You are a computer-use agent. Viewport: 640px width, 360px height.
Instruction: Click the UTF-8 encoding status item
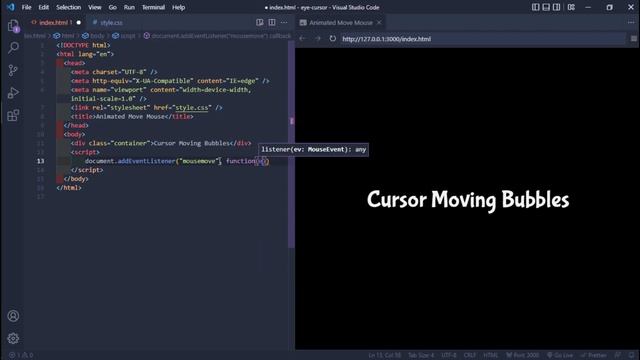(x=449, y=355)
